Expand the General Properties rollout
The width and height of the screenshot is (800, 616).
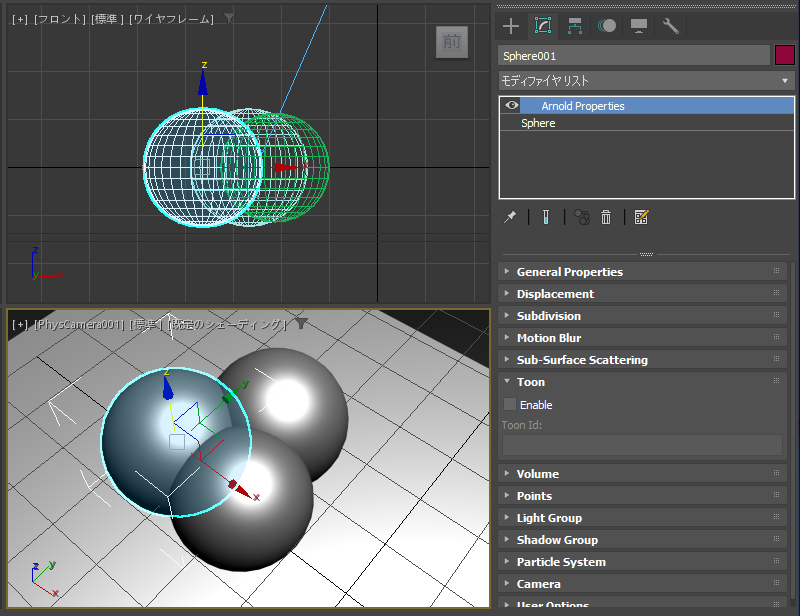coord(642,272)
